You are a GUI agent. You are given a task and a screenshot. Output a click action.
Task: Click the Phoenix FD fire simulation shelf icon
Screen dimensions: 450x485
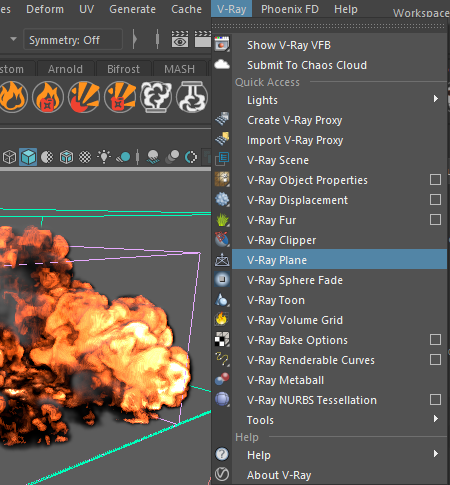click(x=13, y=97)
